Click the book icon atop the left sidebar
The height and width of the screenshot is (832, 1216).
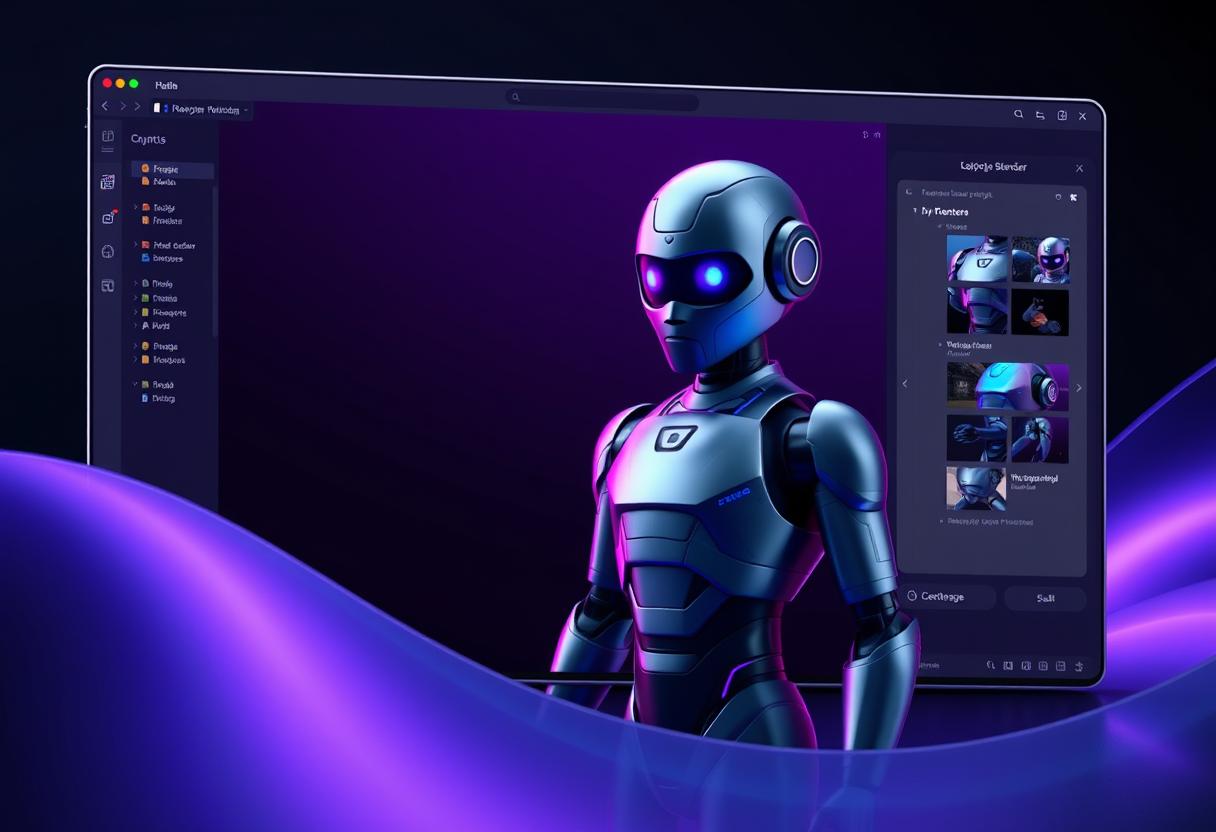[107, 136]
